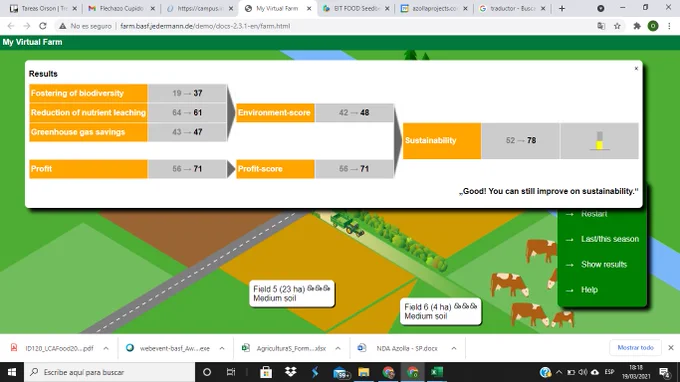Expand options for AgriculturaS_Form xlsx download
This screenshot has height=382, width=680.
point(338,348)
